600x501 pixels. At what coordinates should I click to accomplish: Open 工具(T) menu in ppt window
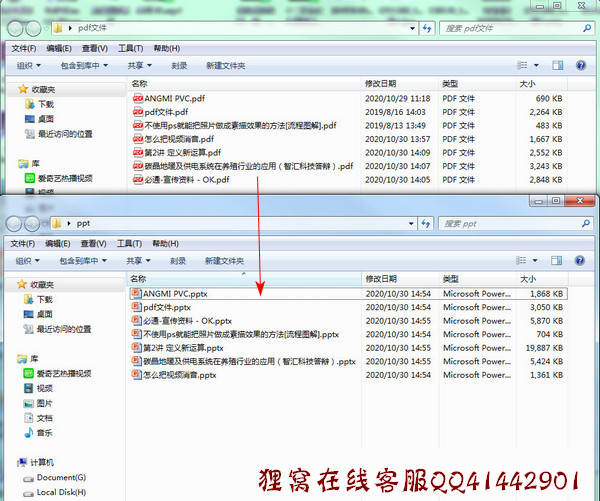(x=131, y=243)
